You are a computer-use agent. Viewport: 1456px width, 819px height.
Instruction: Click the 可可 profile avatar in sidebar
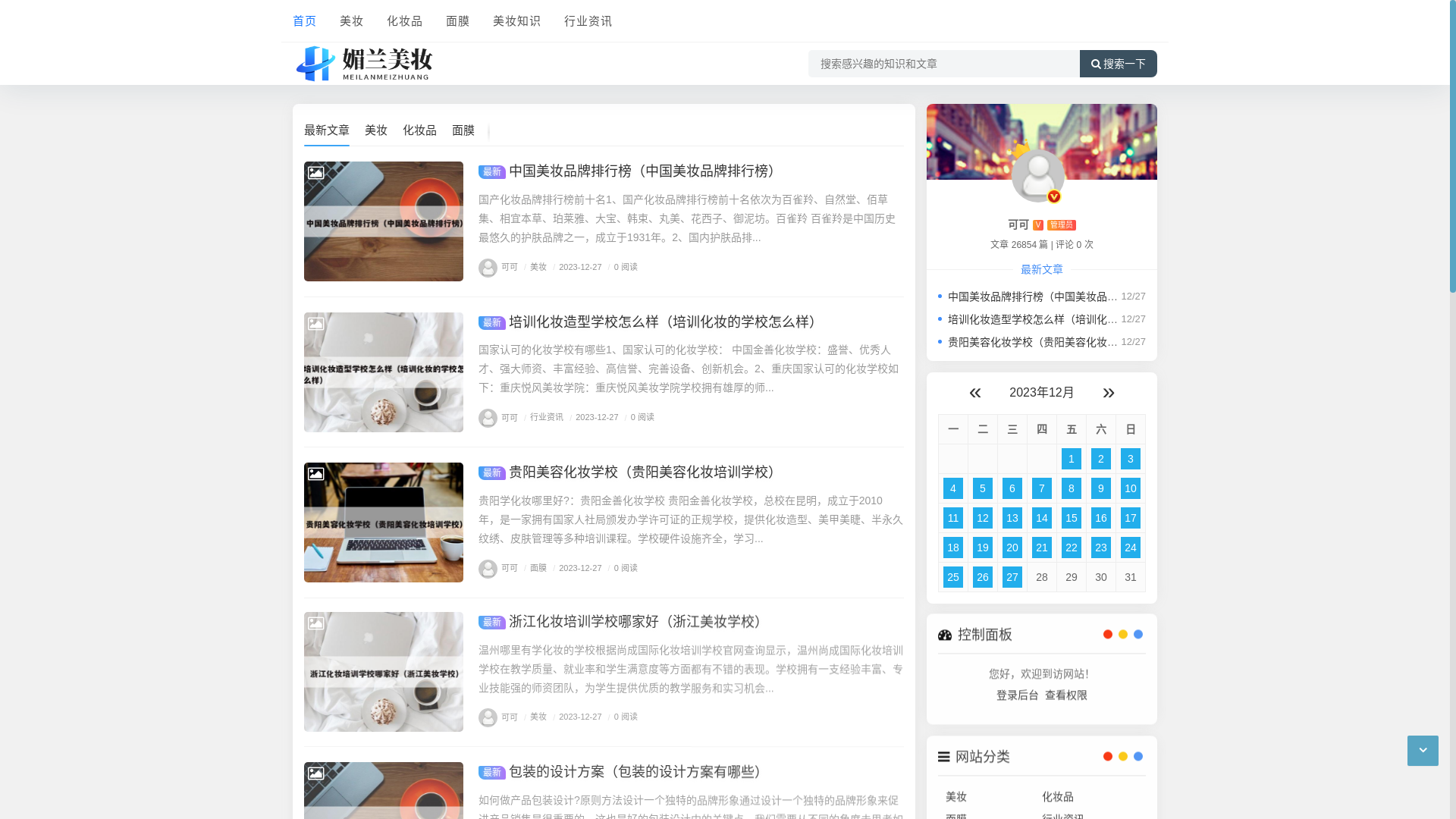point(1037,176)
